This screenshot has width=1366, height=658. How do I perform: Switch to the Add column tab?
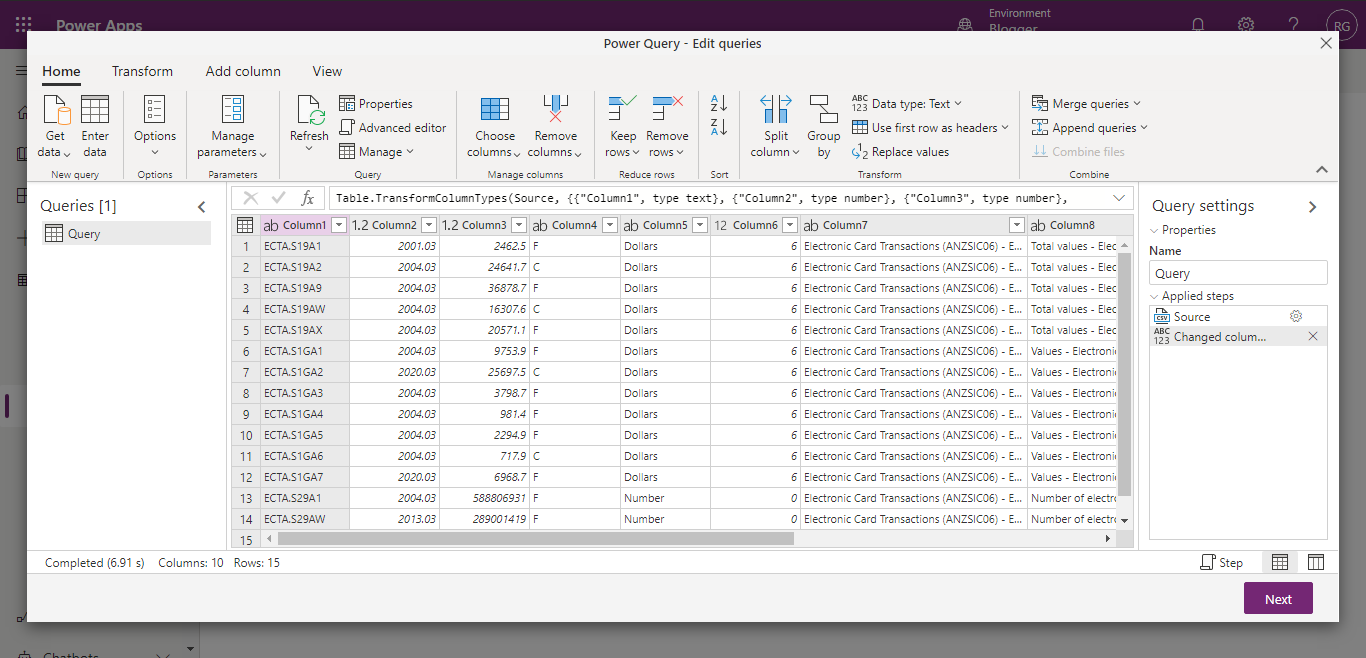tap(243, 72)
